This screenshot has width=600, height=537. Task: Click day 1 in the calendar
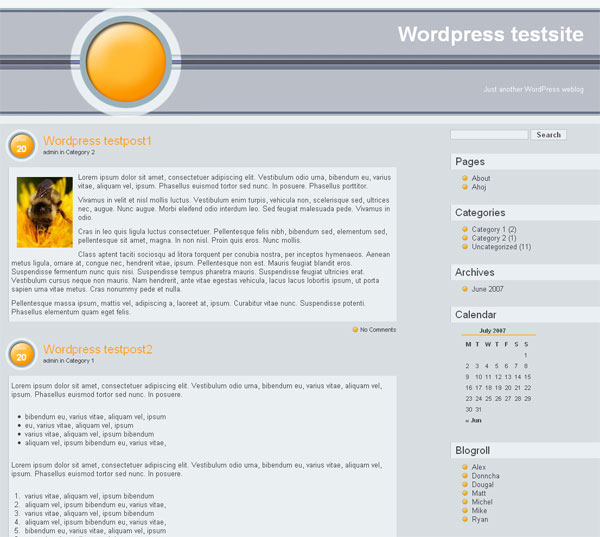pos(526,355)
